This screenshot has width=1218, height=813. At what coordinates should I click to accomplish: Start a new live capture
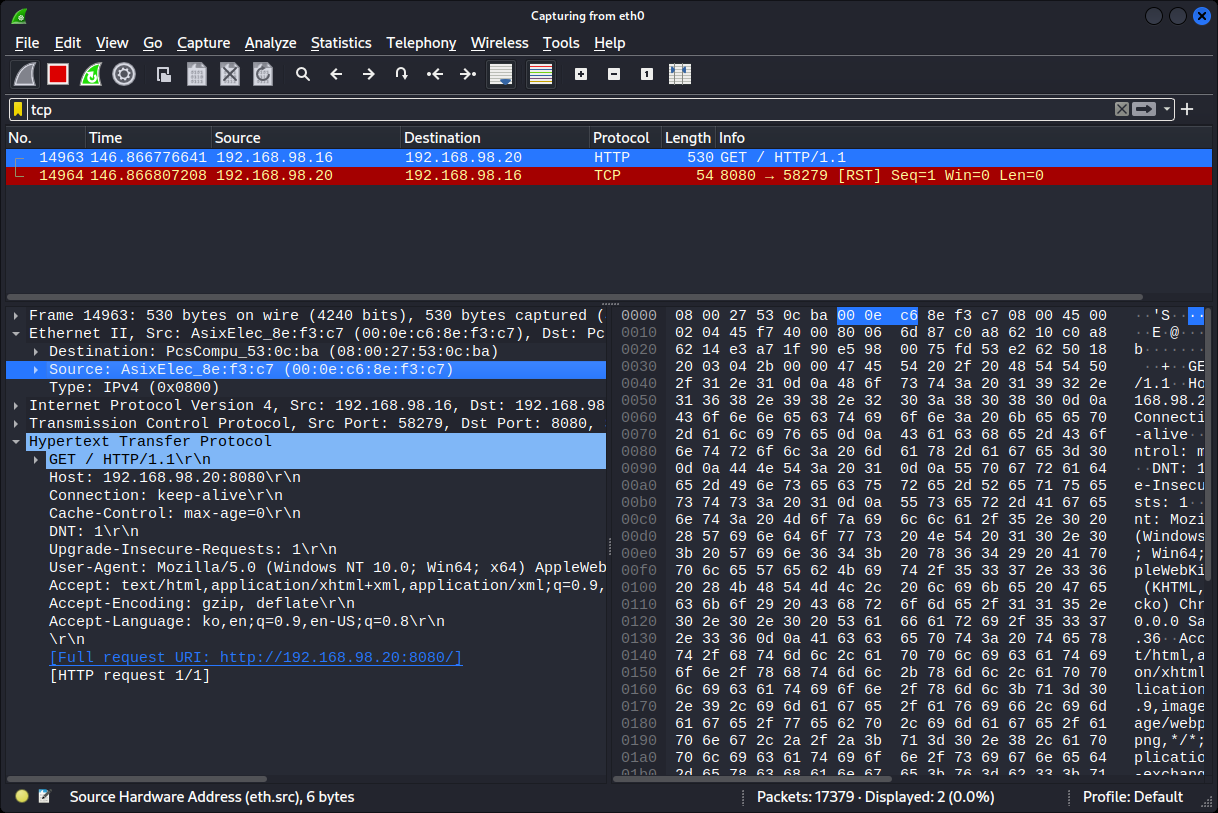(x=24, y=73)
